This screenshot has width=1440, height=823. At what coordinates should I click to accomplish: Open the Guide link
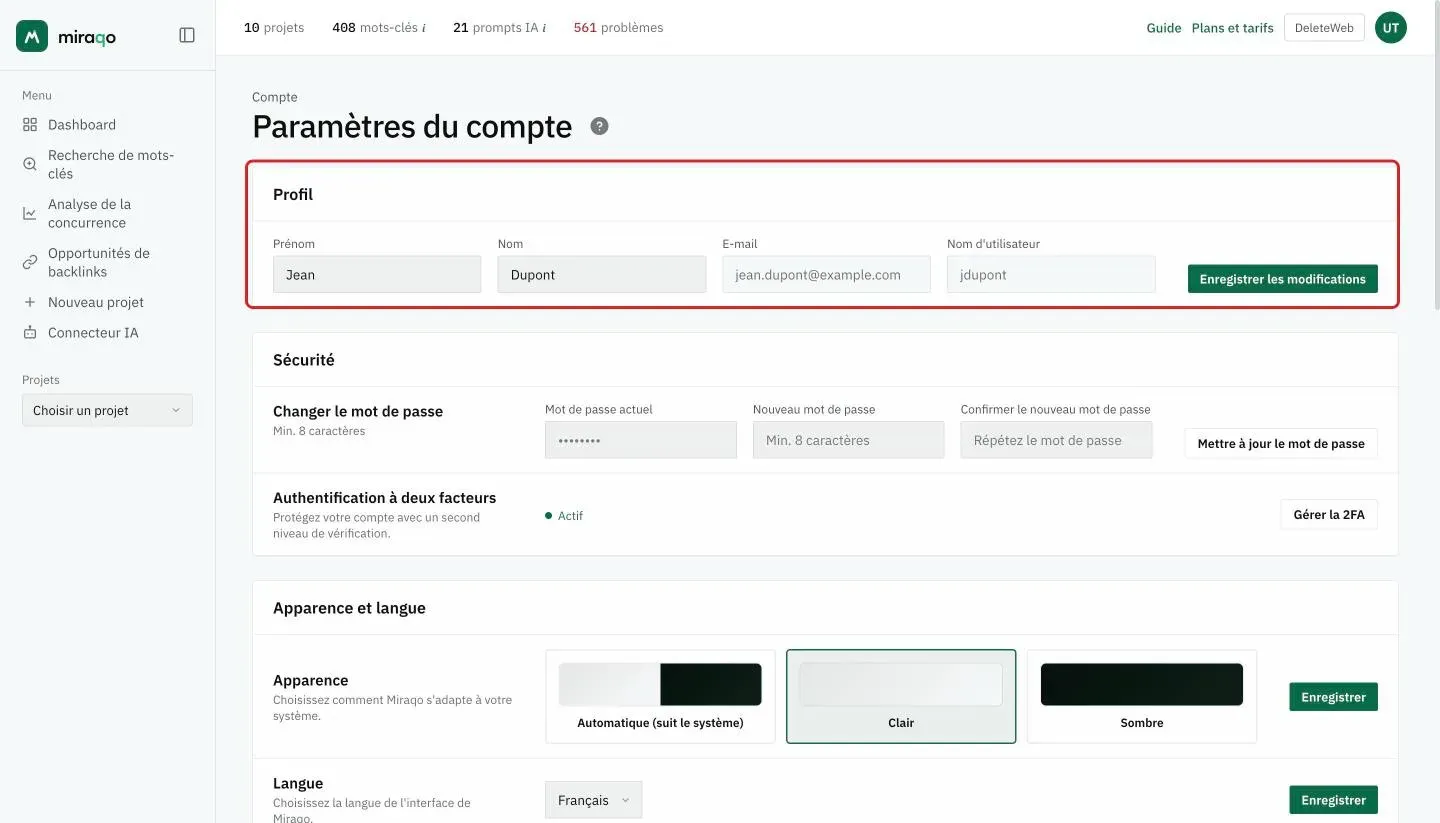pyautogui.click(x=1164, y=28)
